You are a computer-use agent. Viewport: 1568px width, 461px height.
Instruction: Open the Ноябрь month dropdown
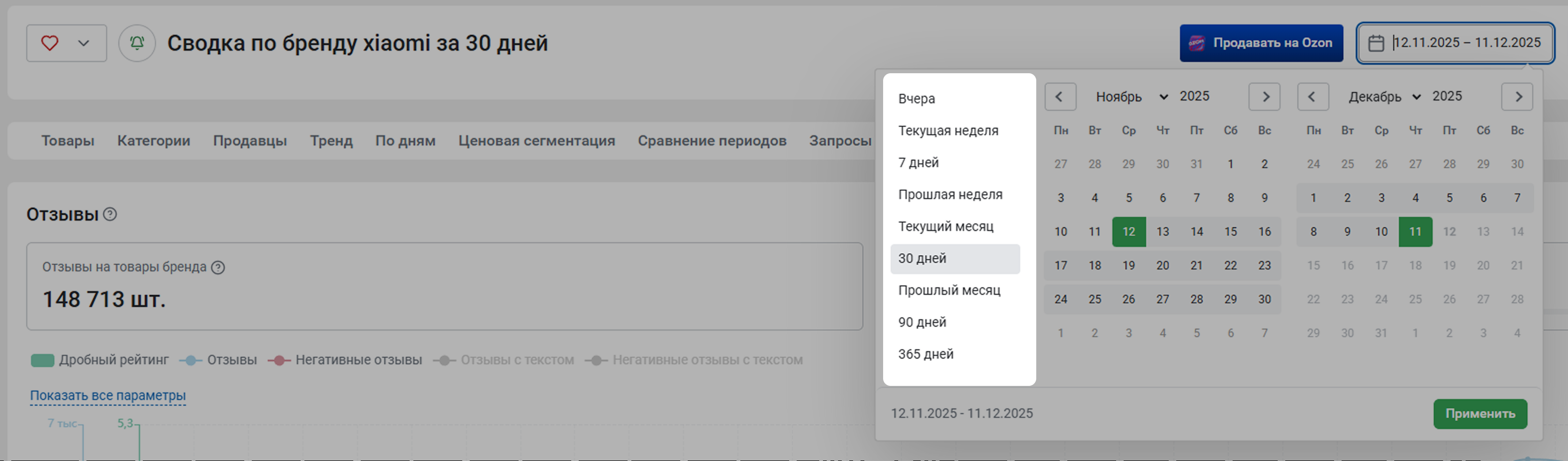pyautogui.click(x=1131, y=97)
